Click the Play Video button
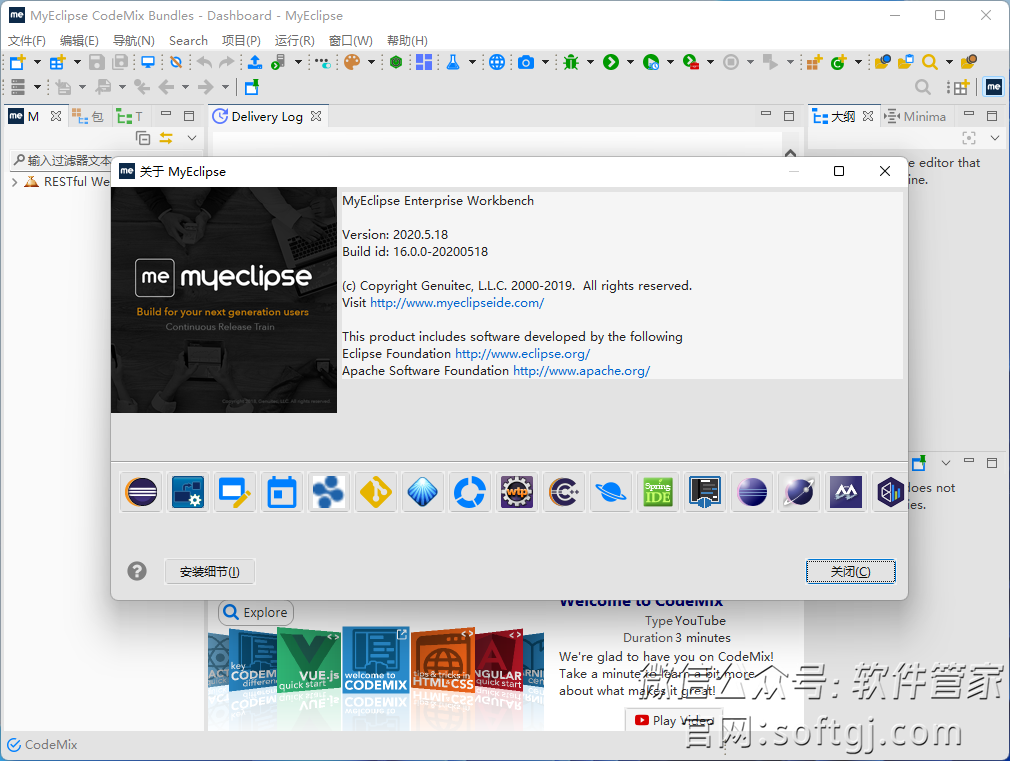The width and height of the screenshot is (1010, 761). pyautogui.click(x=674, y=720)
